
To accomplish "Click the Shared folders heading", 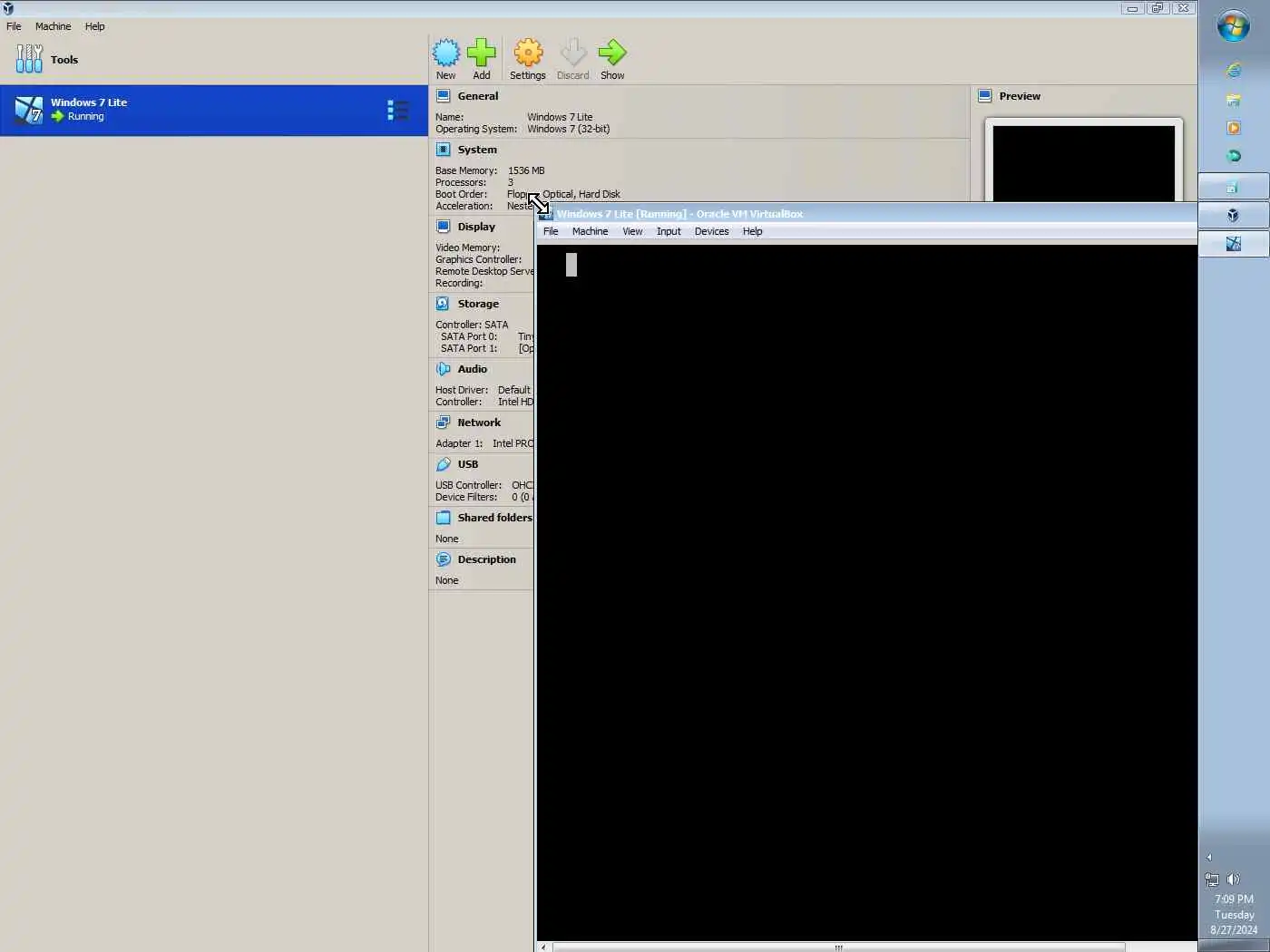I will pyautogui.click(x=495, y=517).
